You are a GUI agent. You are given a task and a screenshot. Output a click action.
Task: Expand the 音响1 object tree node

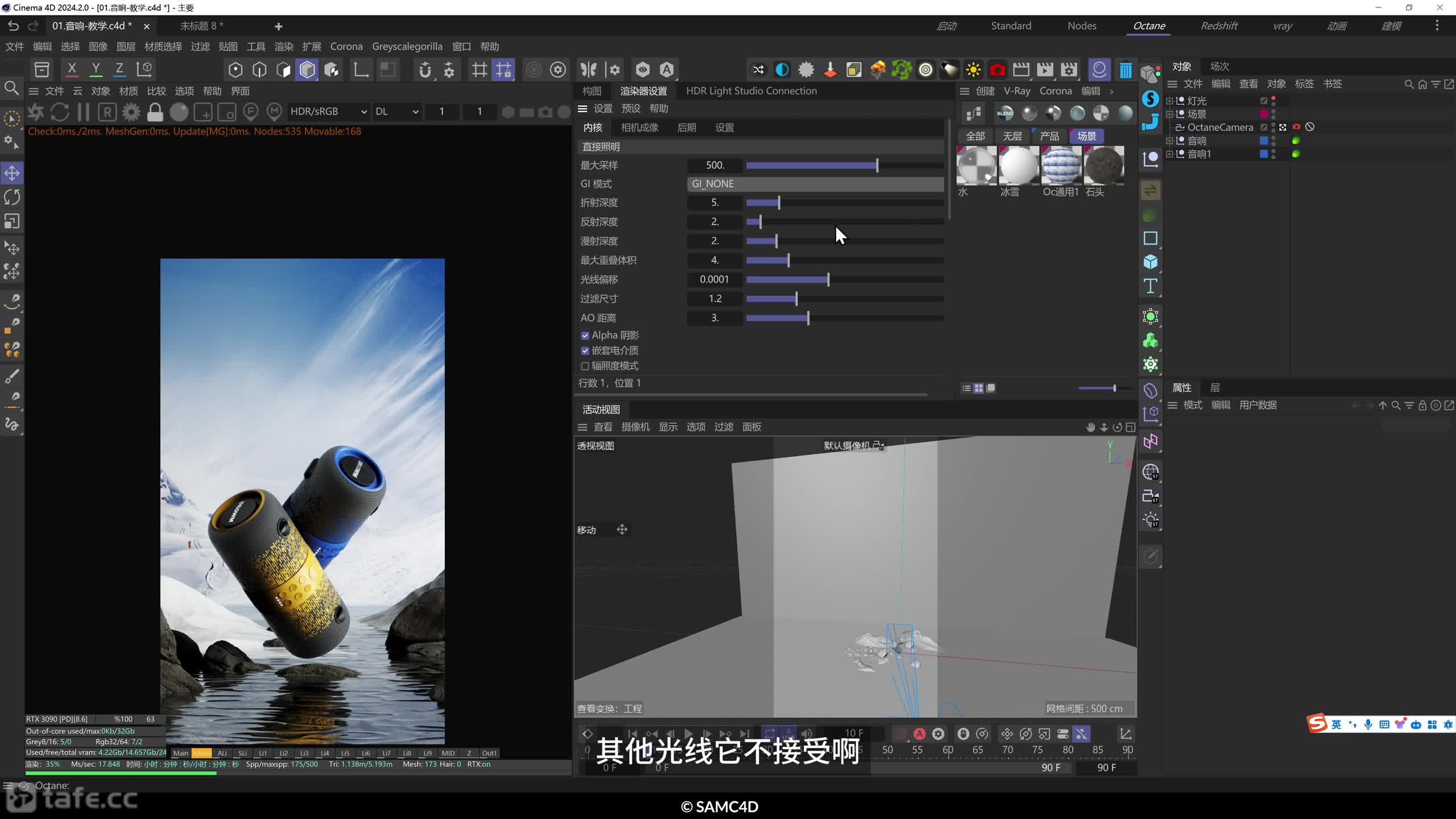(x=1169, y=154)
